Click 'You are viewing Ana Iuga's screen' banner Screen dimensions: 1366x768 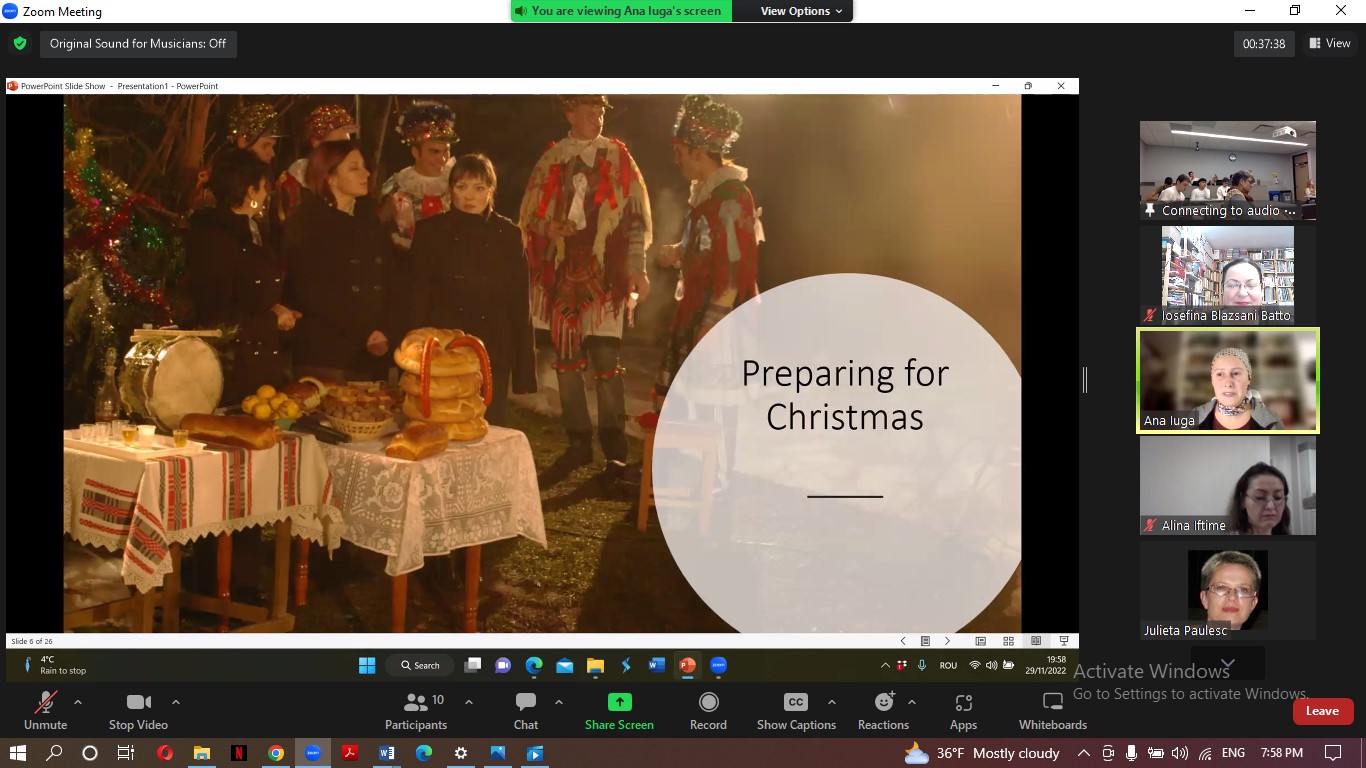pyautogui.click(x=621, y=11)
